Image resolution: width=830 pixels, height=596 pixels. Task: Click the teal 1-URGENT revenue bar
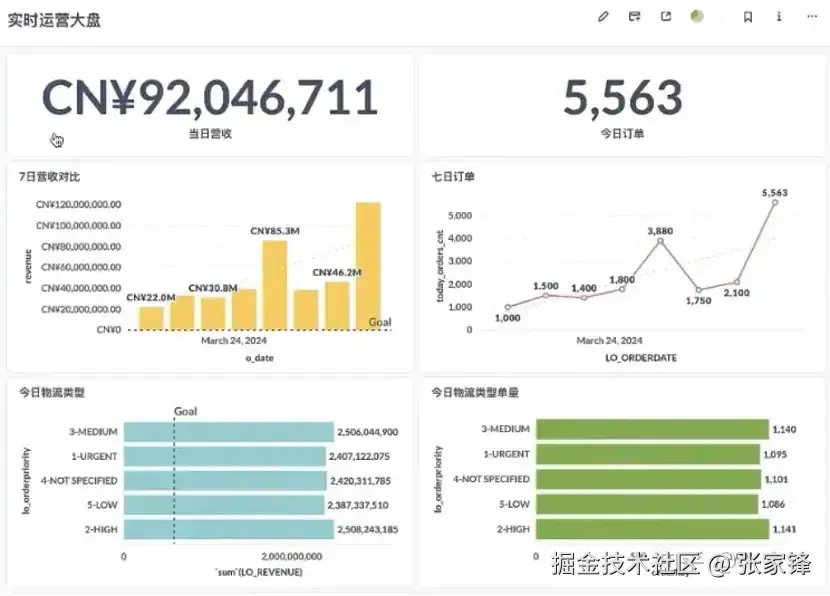(x=224, y=456)
